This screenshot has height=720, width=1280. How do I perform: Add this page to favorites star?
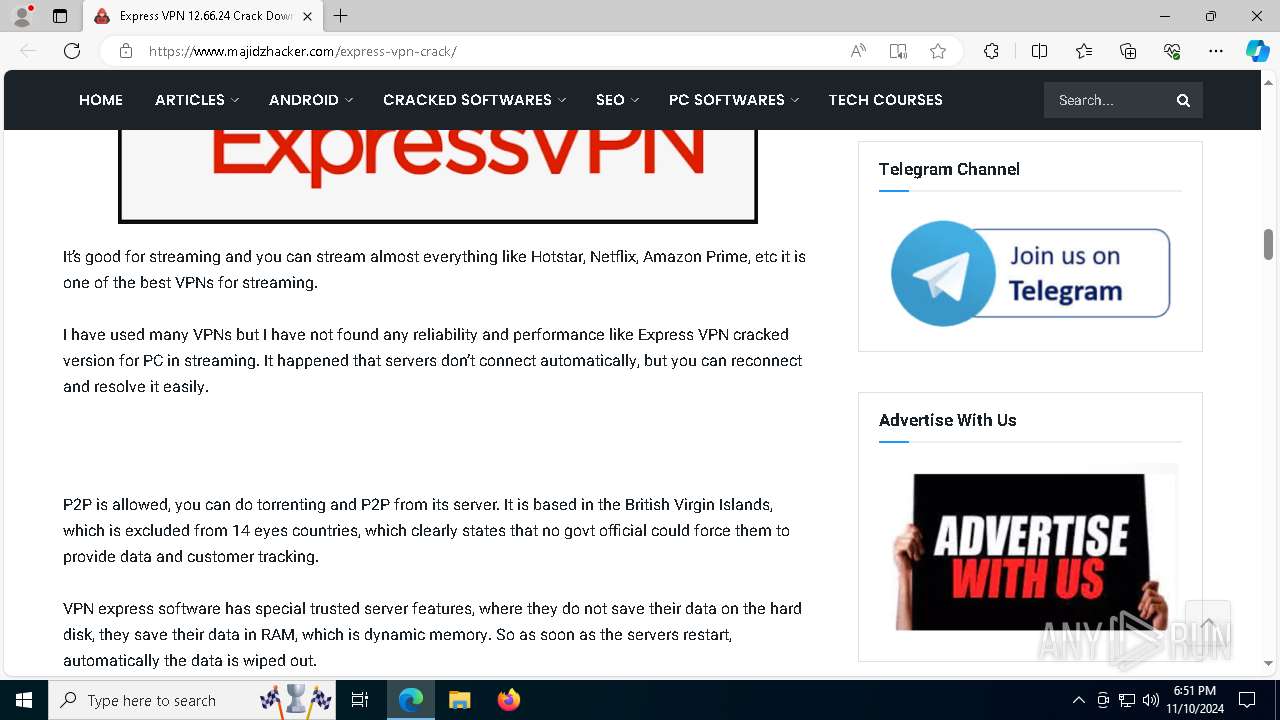click(x=938, y=51)
